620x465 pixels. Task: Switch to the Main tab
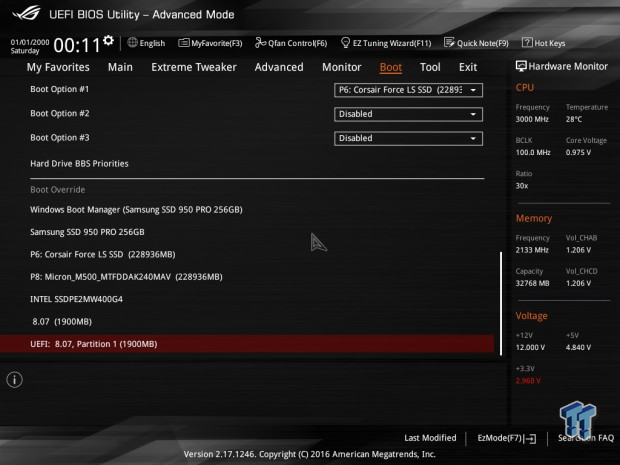[120, 67]
